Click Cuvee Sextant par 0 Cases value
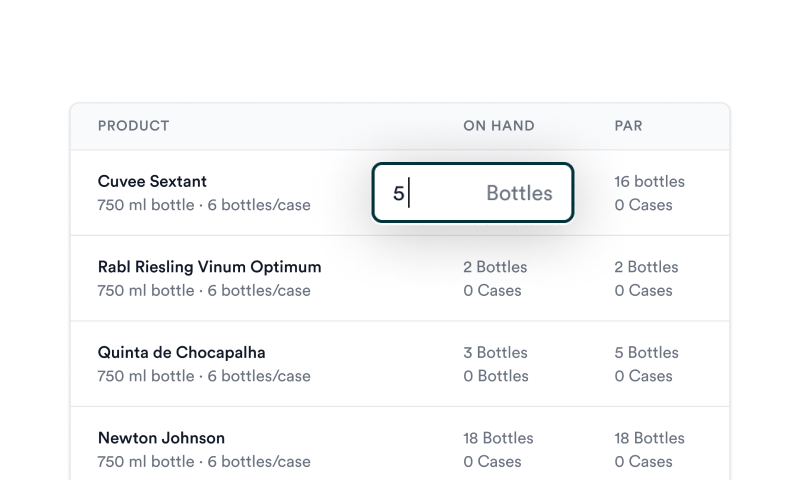 pos(643,205)
